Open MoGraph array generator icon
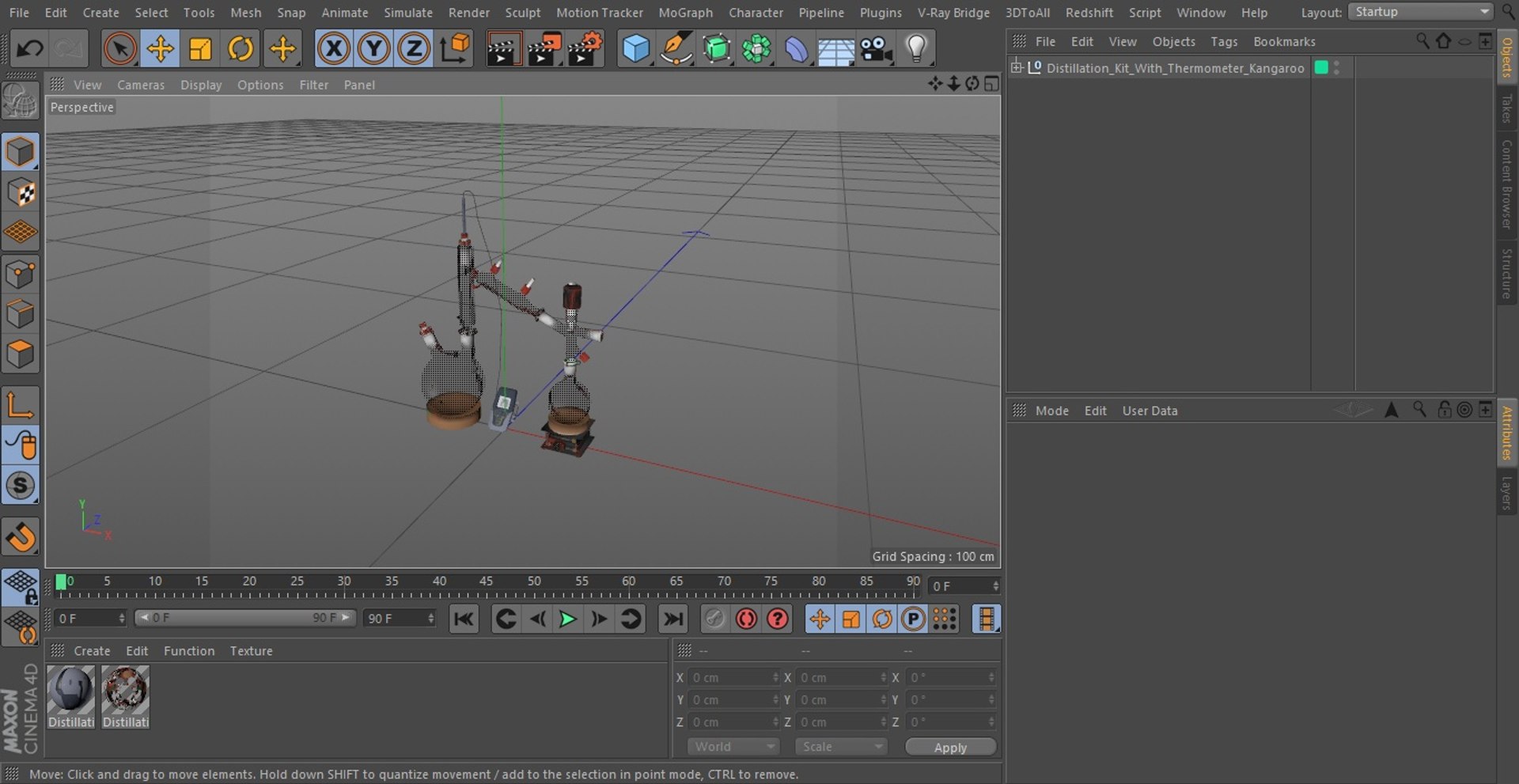 (x=756, y=49)
